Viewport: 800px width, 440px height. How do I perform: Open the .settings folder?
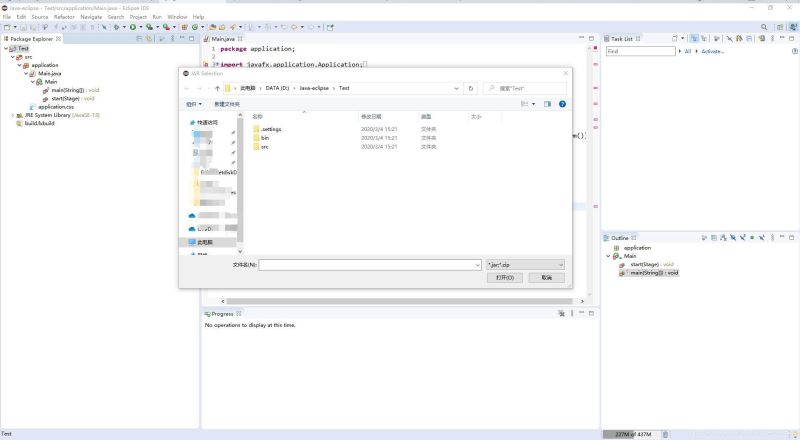270,129
